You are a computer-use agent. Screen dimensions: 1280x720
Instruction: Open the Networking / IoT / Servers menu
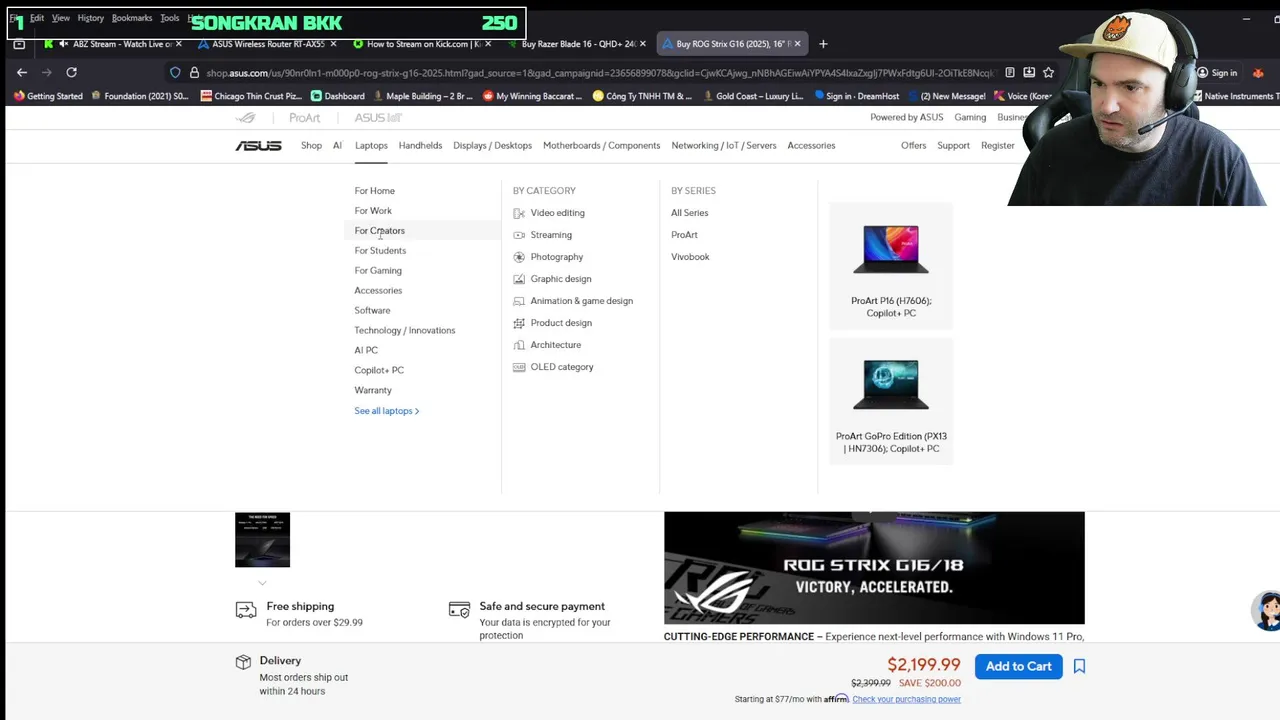[x=724, y=145]
